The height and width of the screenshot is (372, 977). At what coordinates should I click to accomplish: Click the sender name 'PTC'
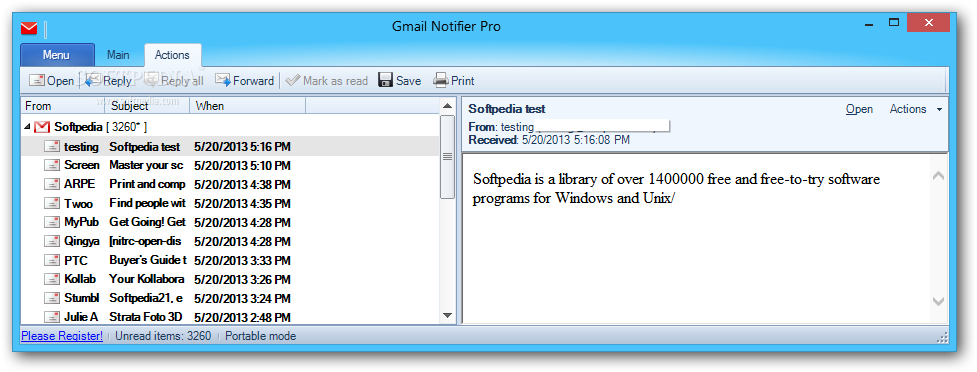point(76,260)
